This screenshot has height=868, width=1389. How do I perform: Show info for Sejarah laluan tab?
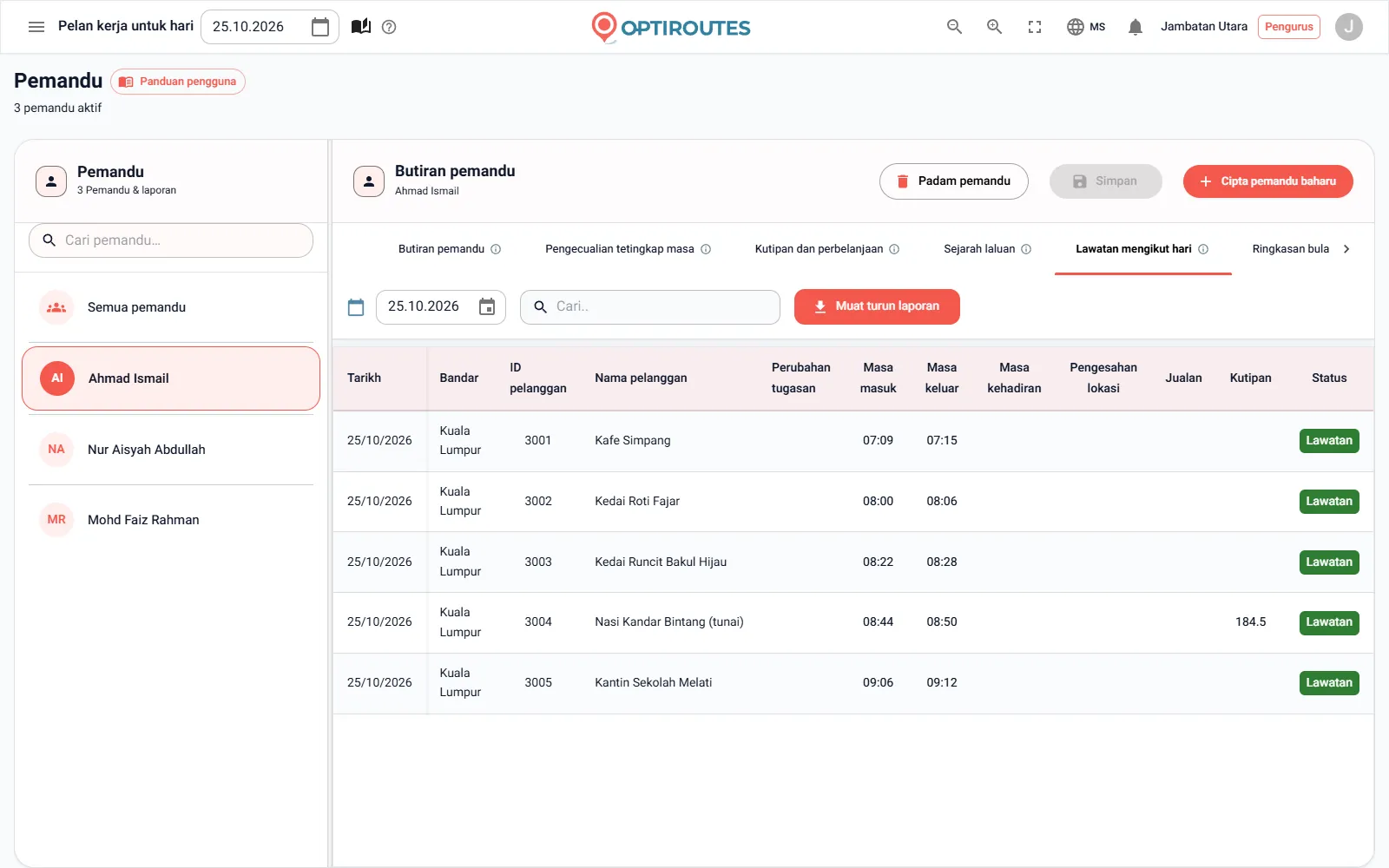coord(1026,249)
